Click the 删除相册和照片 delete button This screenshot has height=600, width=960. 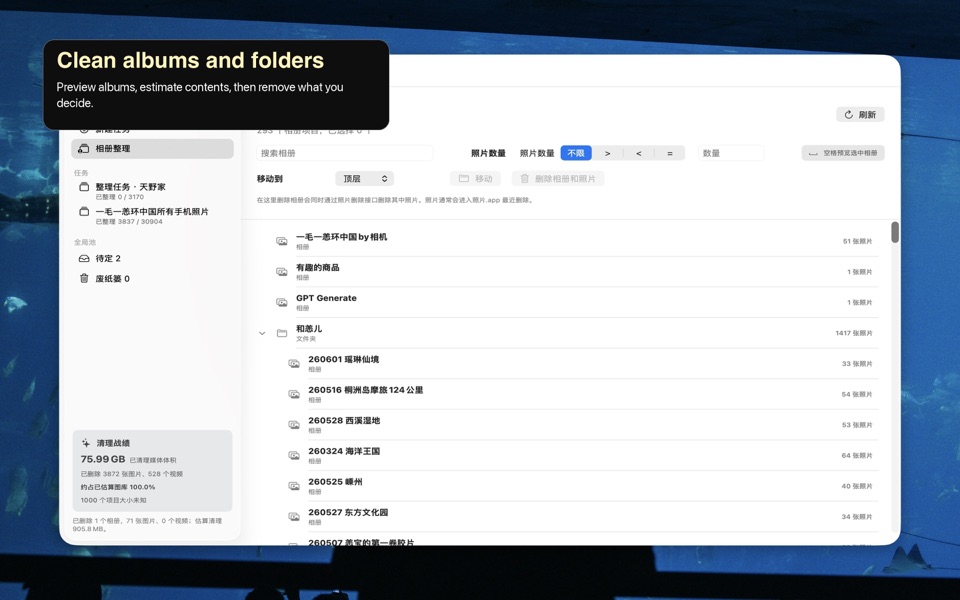pyautogui.click(x=558, y=179)
